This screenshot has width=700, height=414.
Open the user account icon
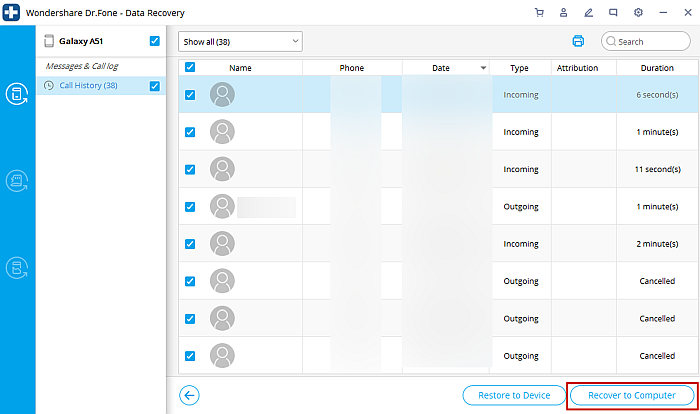tap(563, 13)
